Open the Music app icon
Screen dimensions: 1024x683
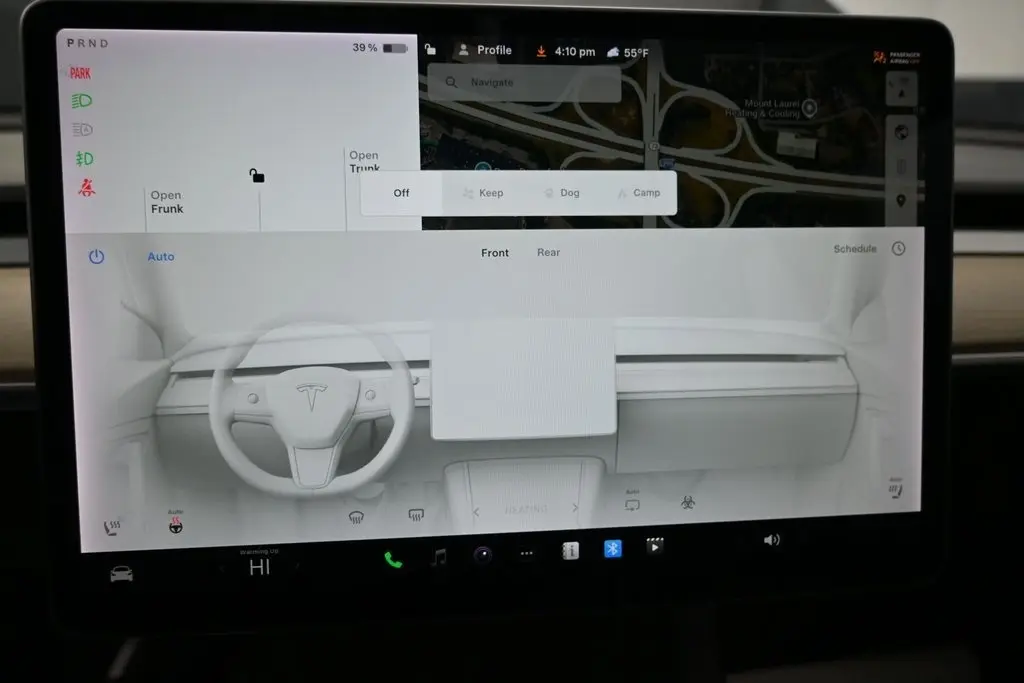click(438, 557)
